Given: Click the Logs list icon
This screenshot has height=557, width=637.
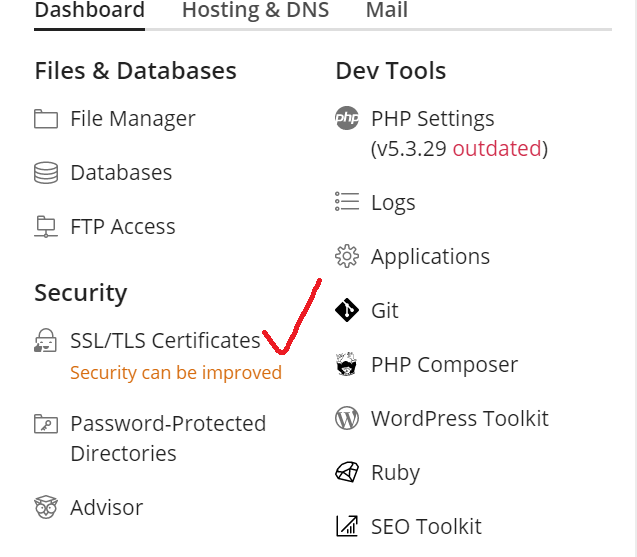Looking at the screenshot, I should [x=347, y=202].
